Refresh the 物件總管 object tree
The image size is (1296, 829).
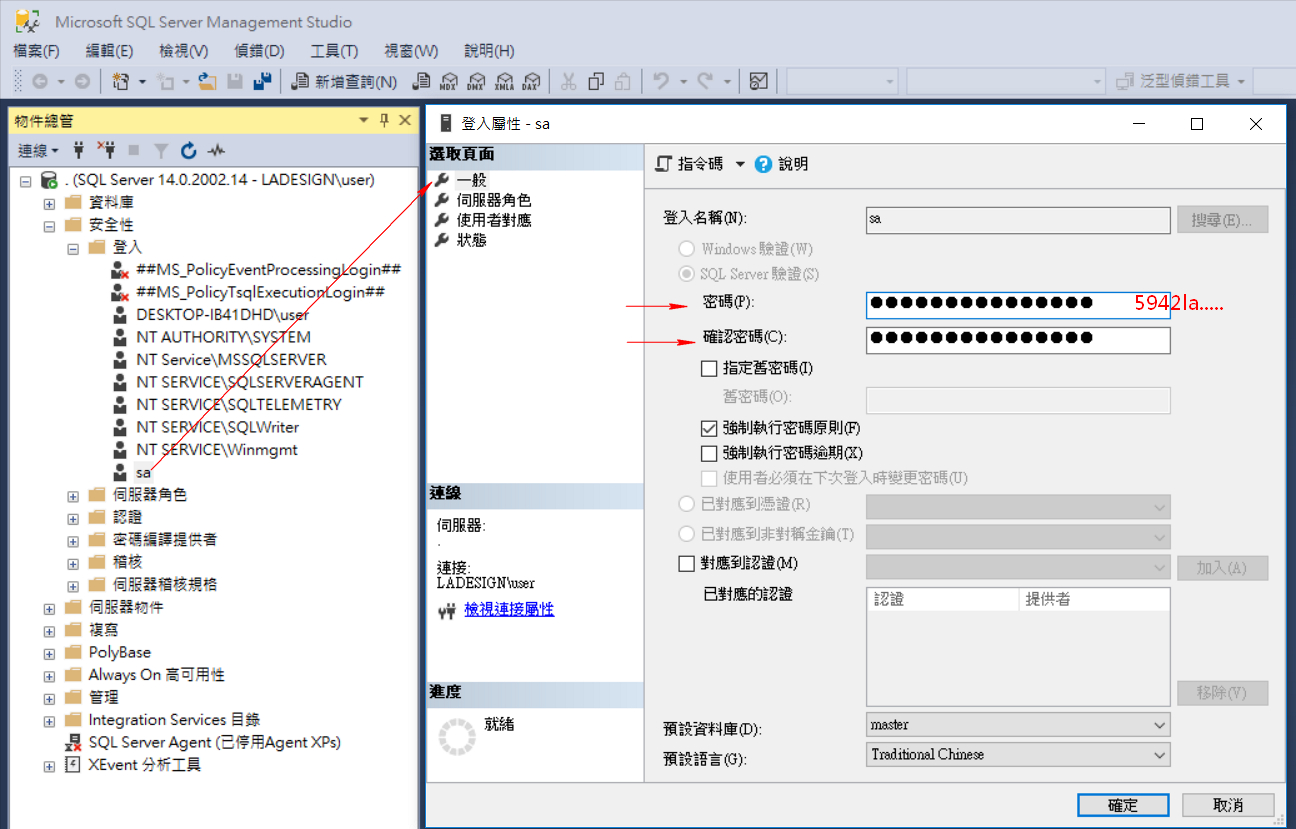(188, 150)
